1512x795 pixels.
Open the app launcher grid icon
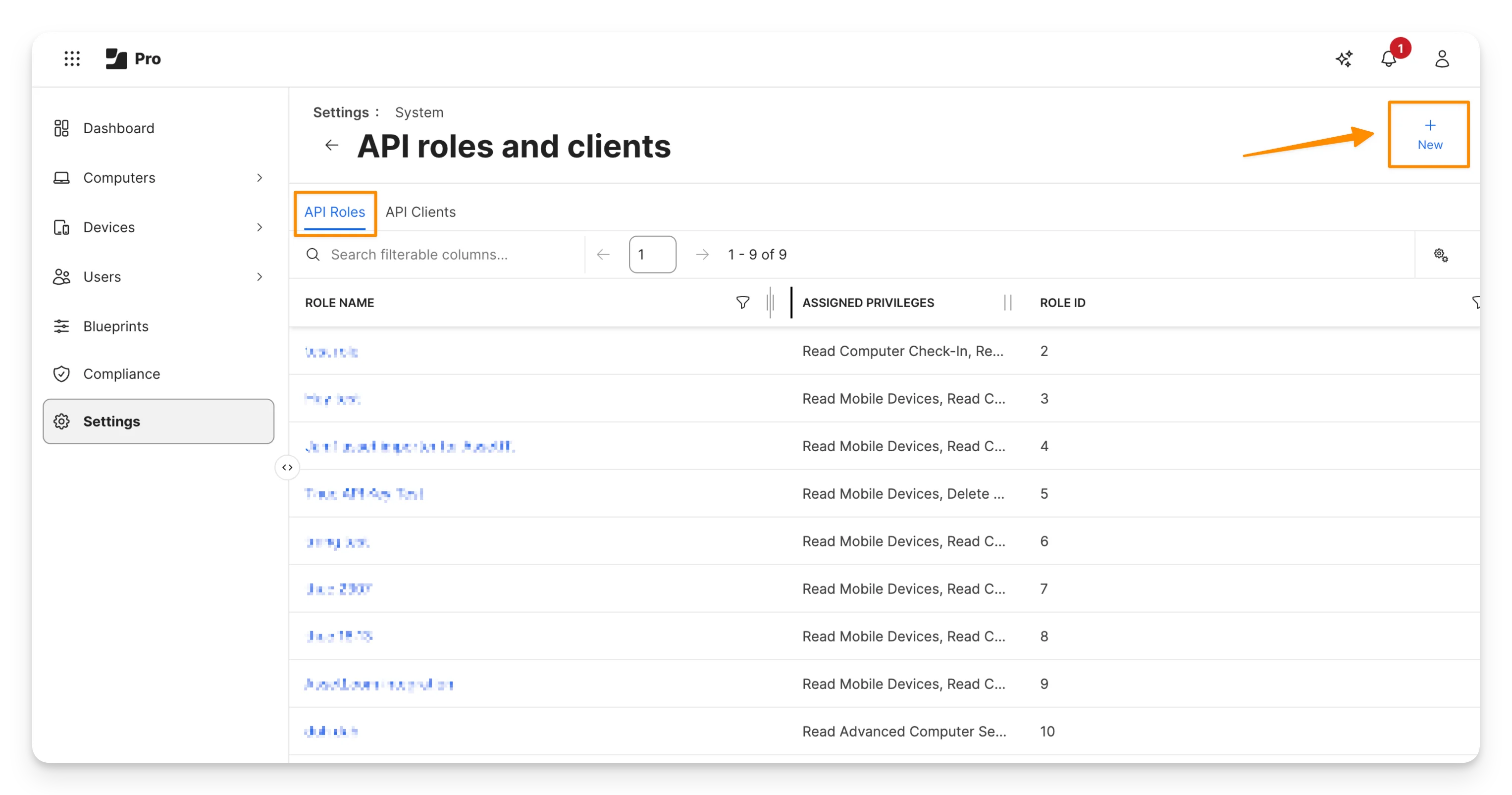click(72, 59)
